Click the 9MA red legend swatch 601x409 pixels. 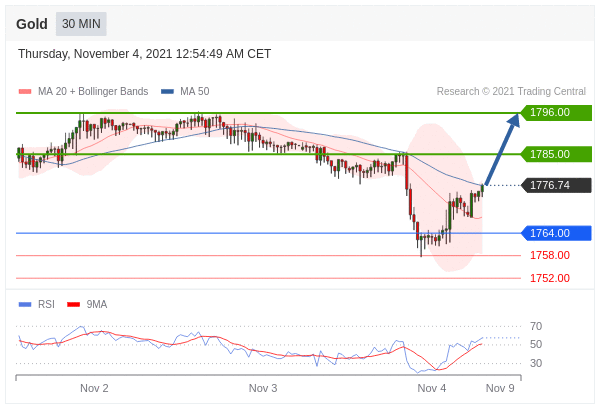coord(73,304)
